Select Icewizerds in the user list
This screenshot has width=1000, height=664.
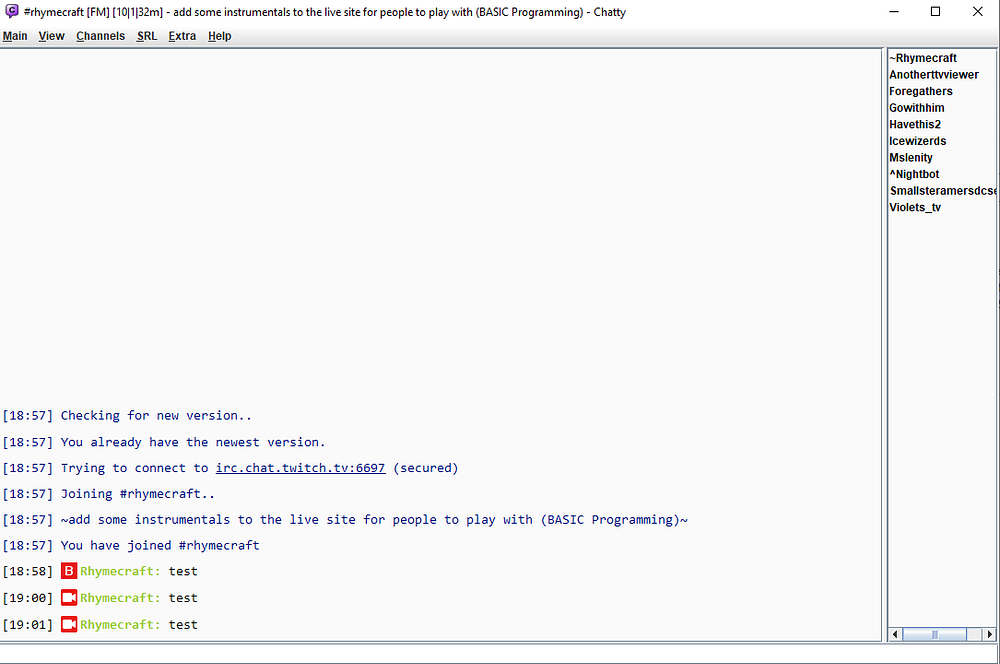pyautogui.click(x=918, y=141)
